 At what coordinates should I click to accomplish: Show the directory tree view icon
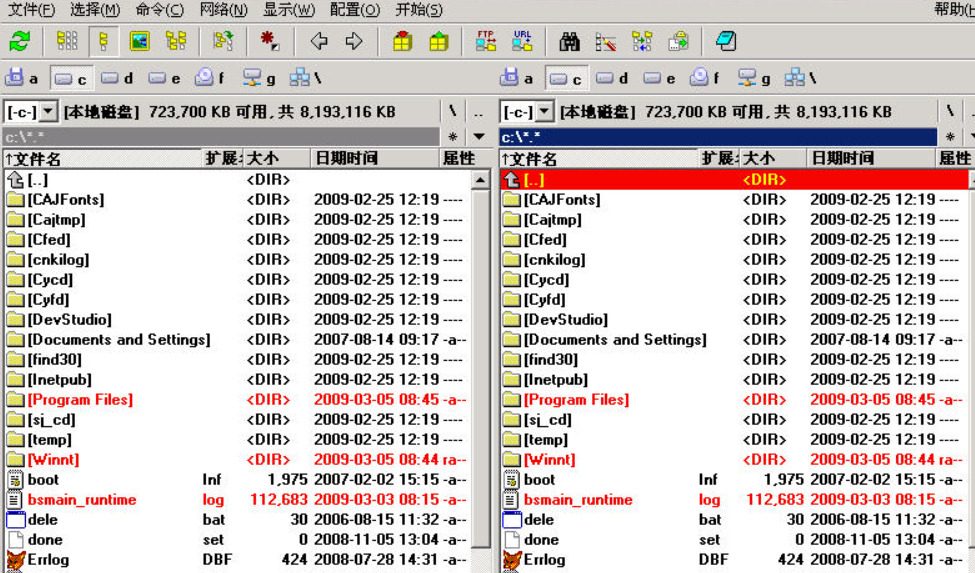point(176,42)
